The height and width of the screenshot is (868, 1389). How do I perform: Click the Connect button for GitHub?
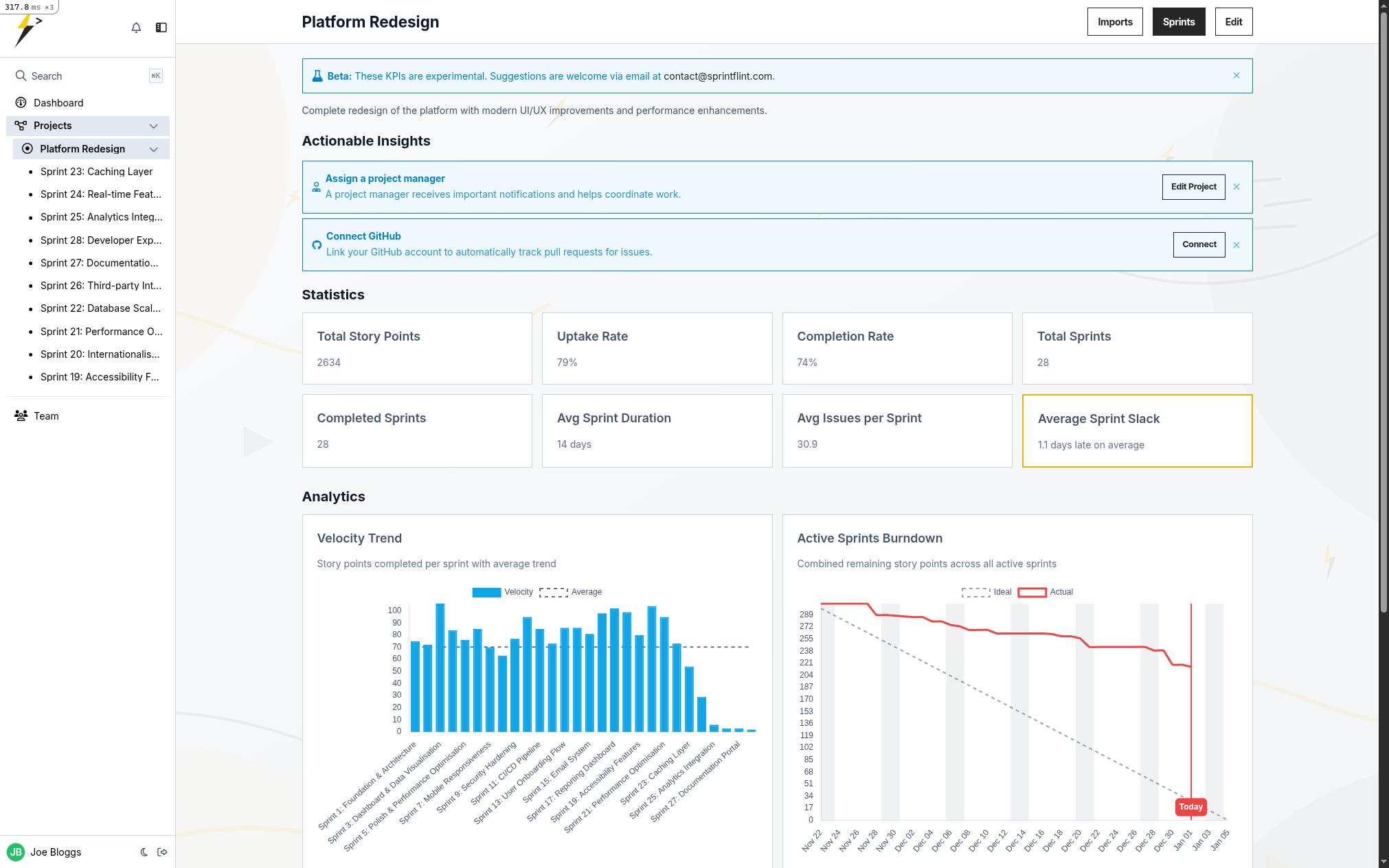point(1199,244)
